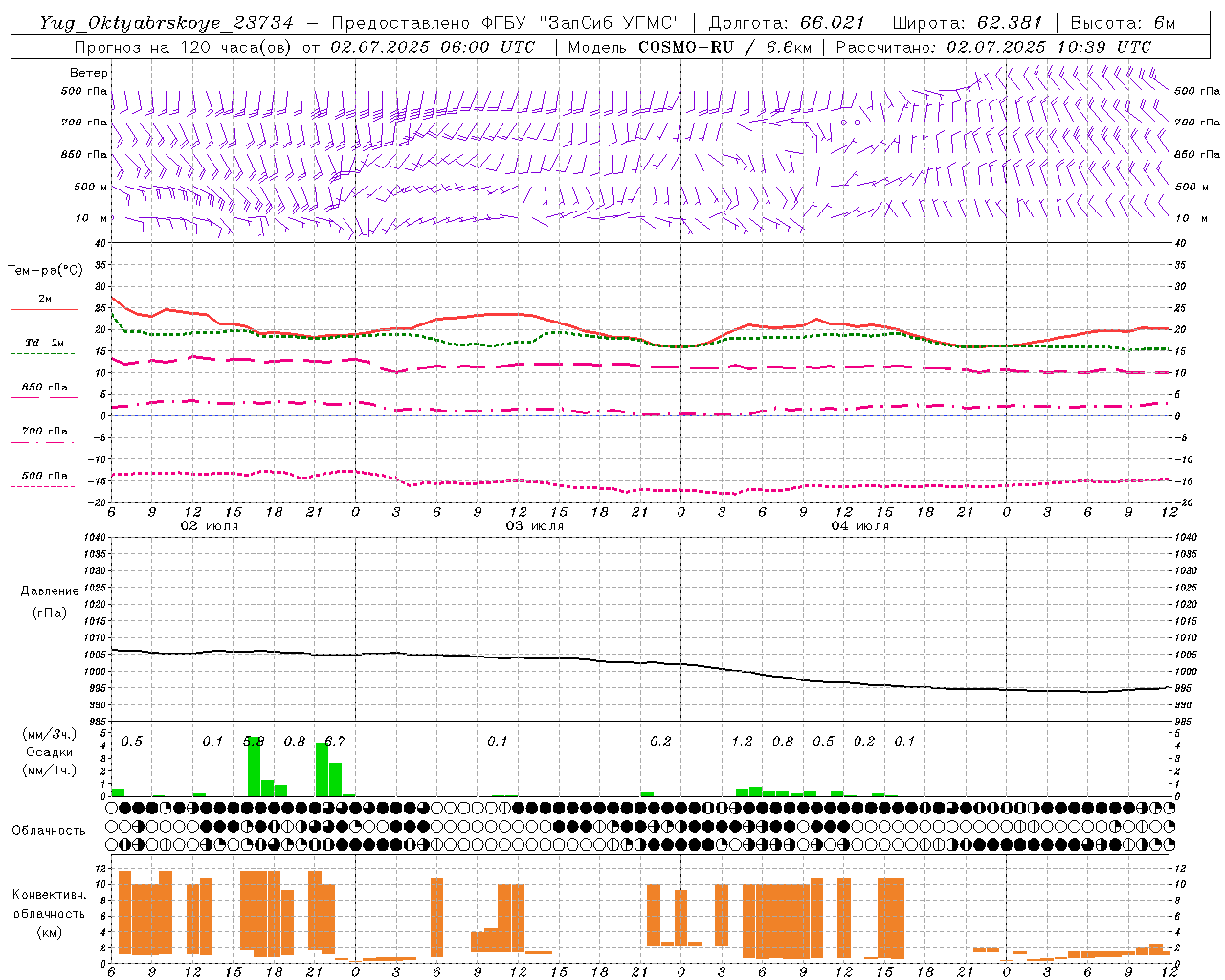
Task: Click the Осадки precipitation label
Action: point(49,752)
